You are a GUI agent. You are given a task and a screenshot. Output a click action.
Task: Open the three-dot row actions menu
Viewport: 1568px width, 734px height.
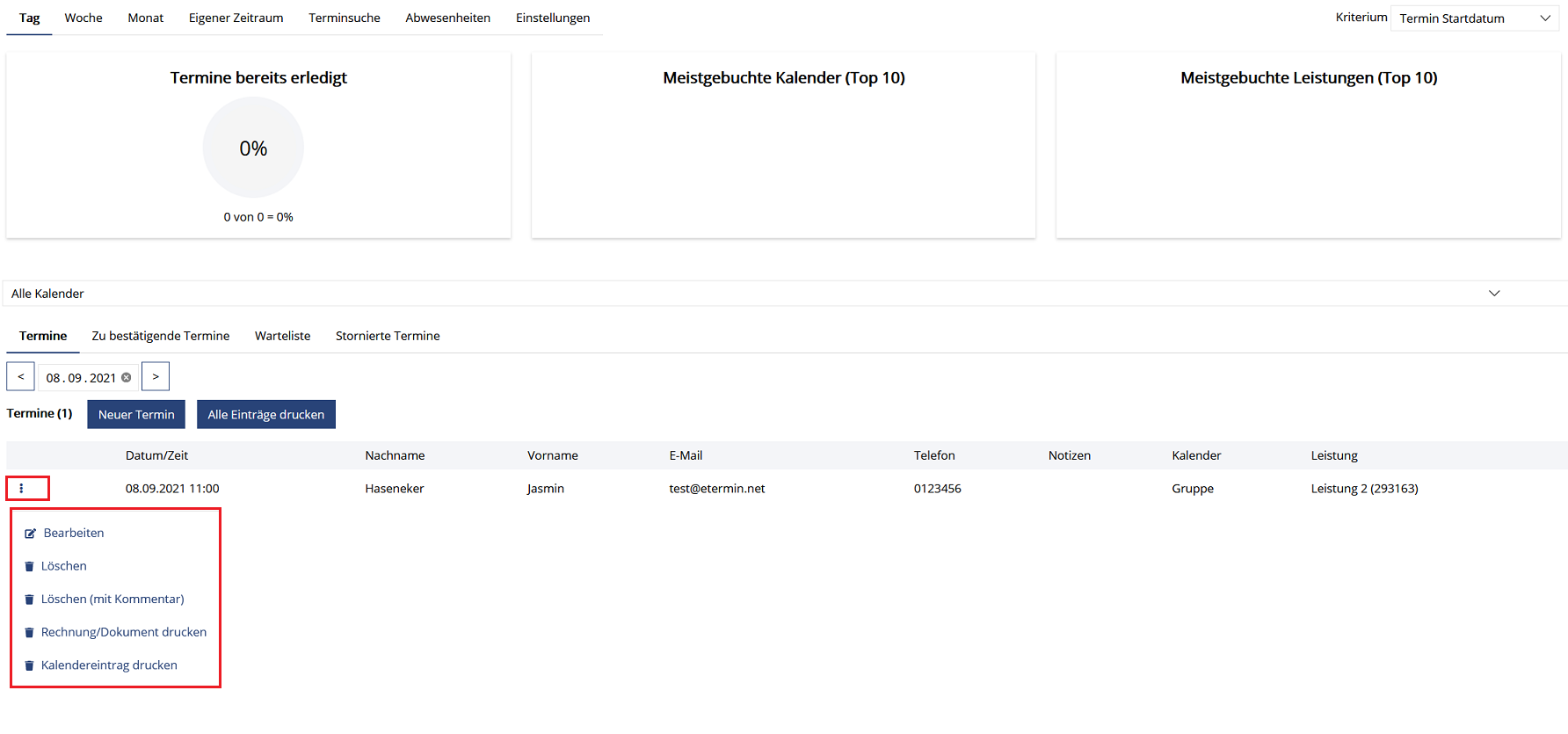pos(21,489)
